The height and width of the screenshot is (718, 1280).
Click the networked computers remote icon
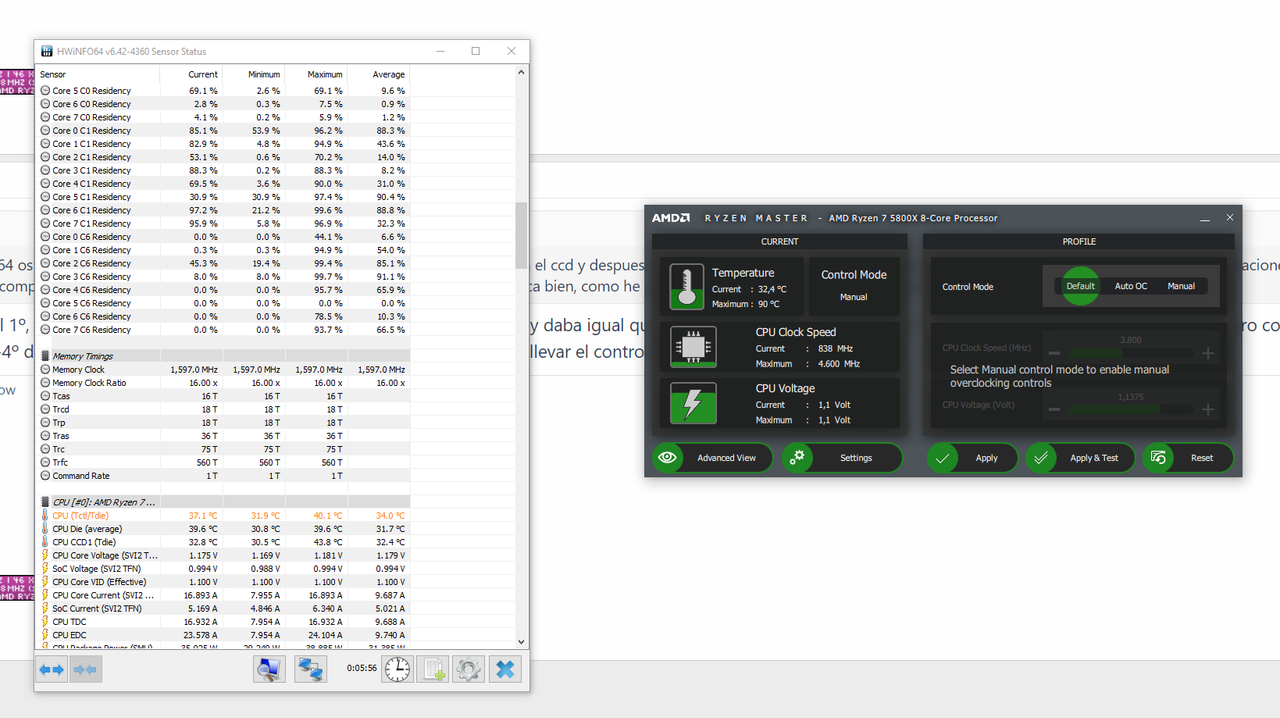coord(311,669)
